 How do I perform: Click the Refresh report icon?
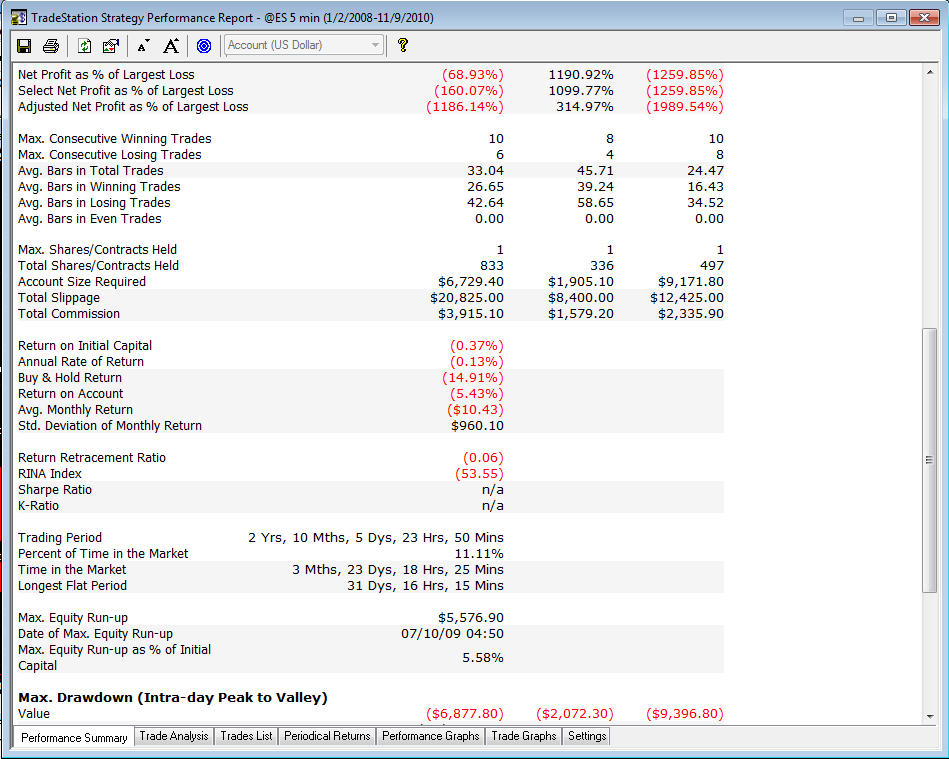point(85,45)
